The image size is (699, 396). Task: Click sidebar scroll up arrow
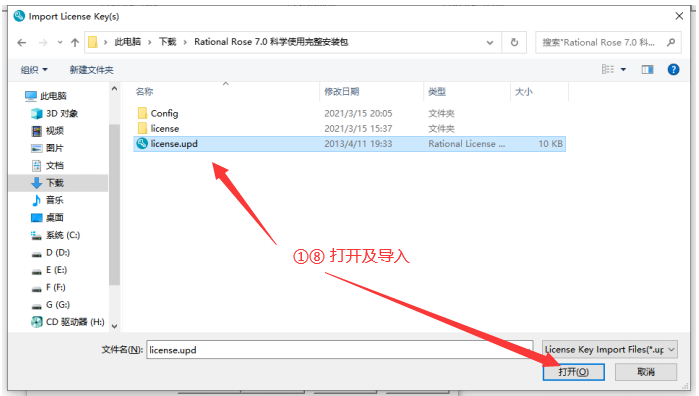pos(114,89)
